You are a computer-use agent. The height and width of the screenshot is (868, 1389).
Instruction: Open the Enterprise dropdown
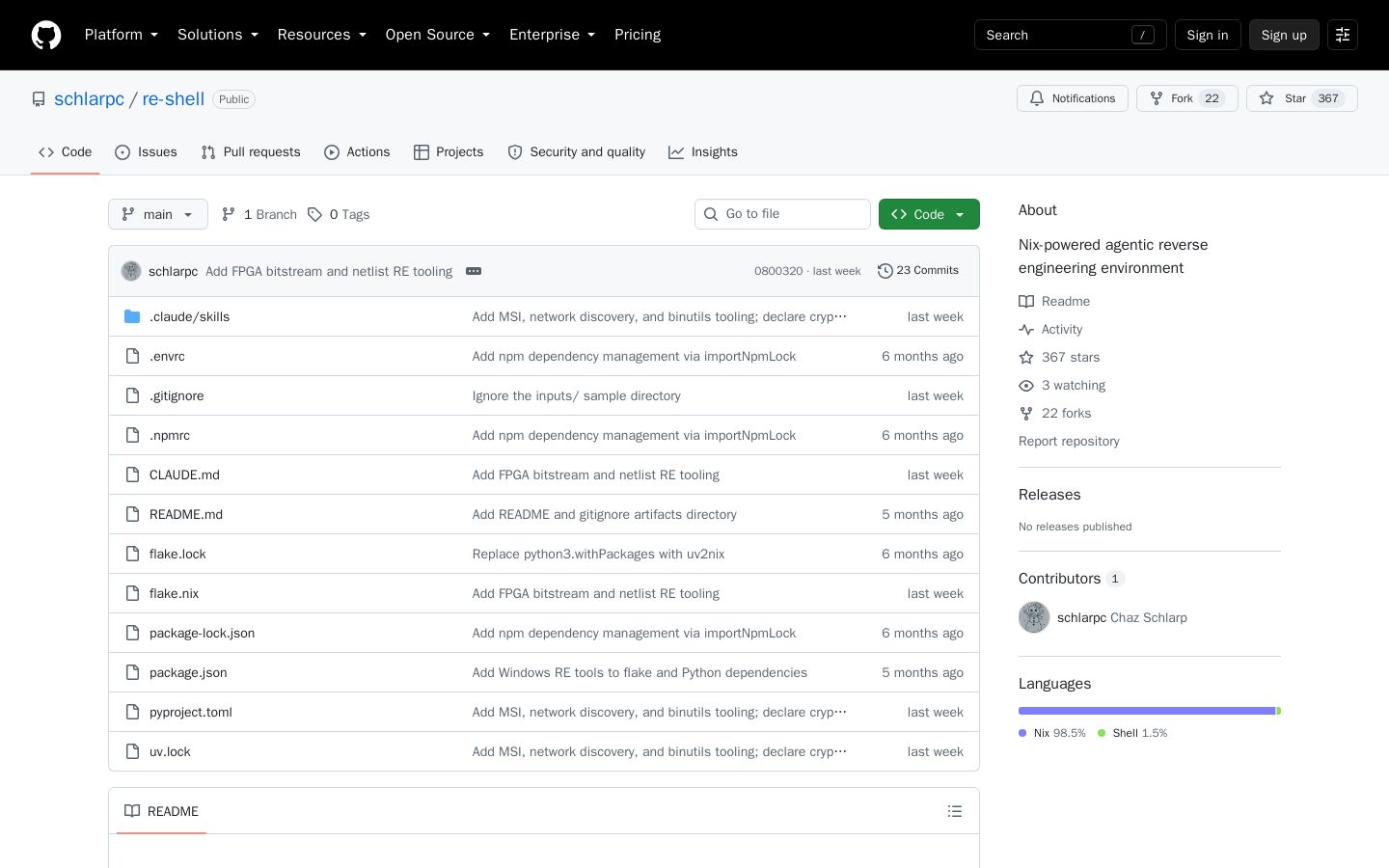coord(553,35)
